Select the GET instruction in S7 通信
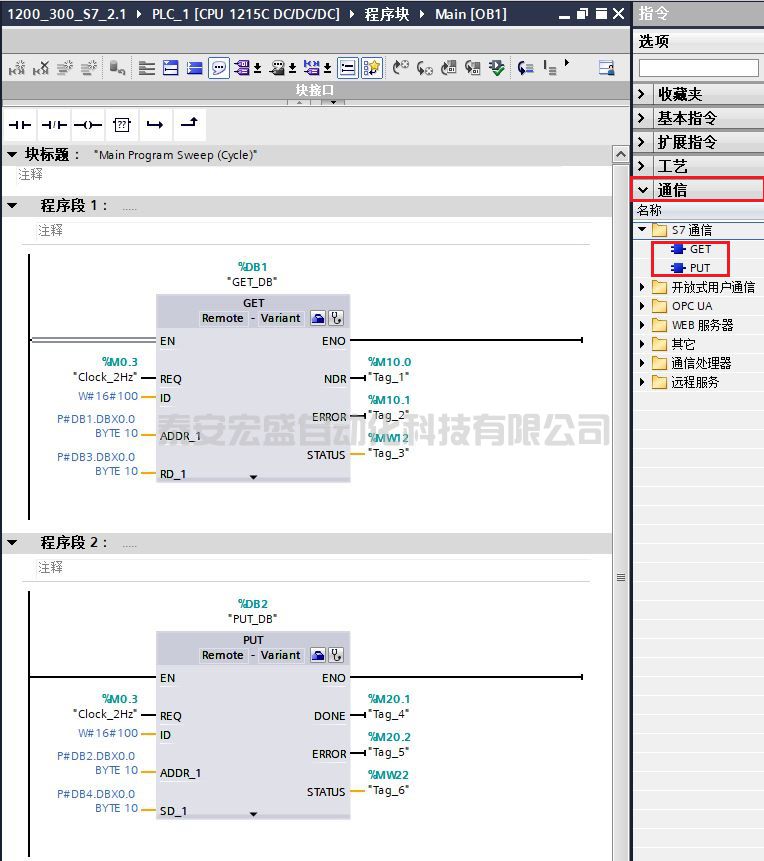The width and height of the screenshot is (764, 861). (699, 249)
